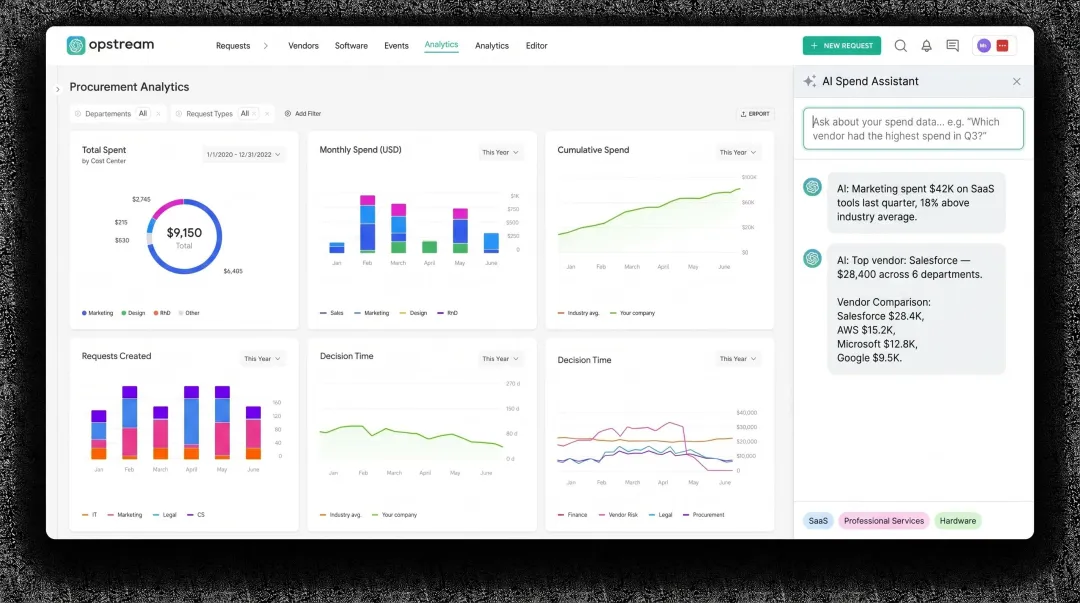Open the messages chat icon
Viewport: 1080px width, 603px height.
[x=953, y=45]
